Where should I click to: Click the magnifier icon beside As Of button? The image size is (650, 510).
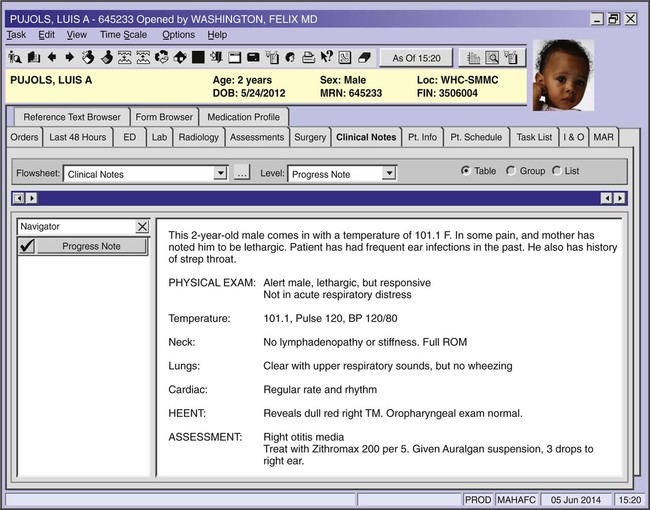coord(492,58)
